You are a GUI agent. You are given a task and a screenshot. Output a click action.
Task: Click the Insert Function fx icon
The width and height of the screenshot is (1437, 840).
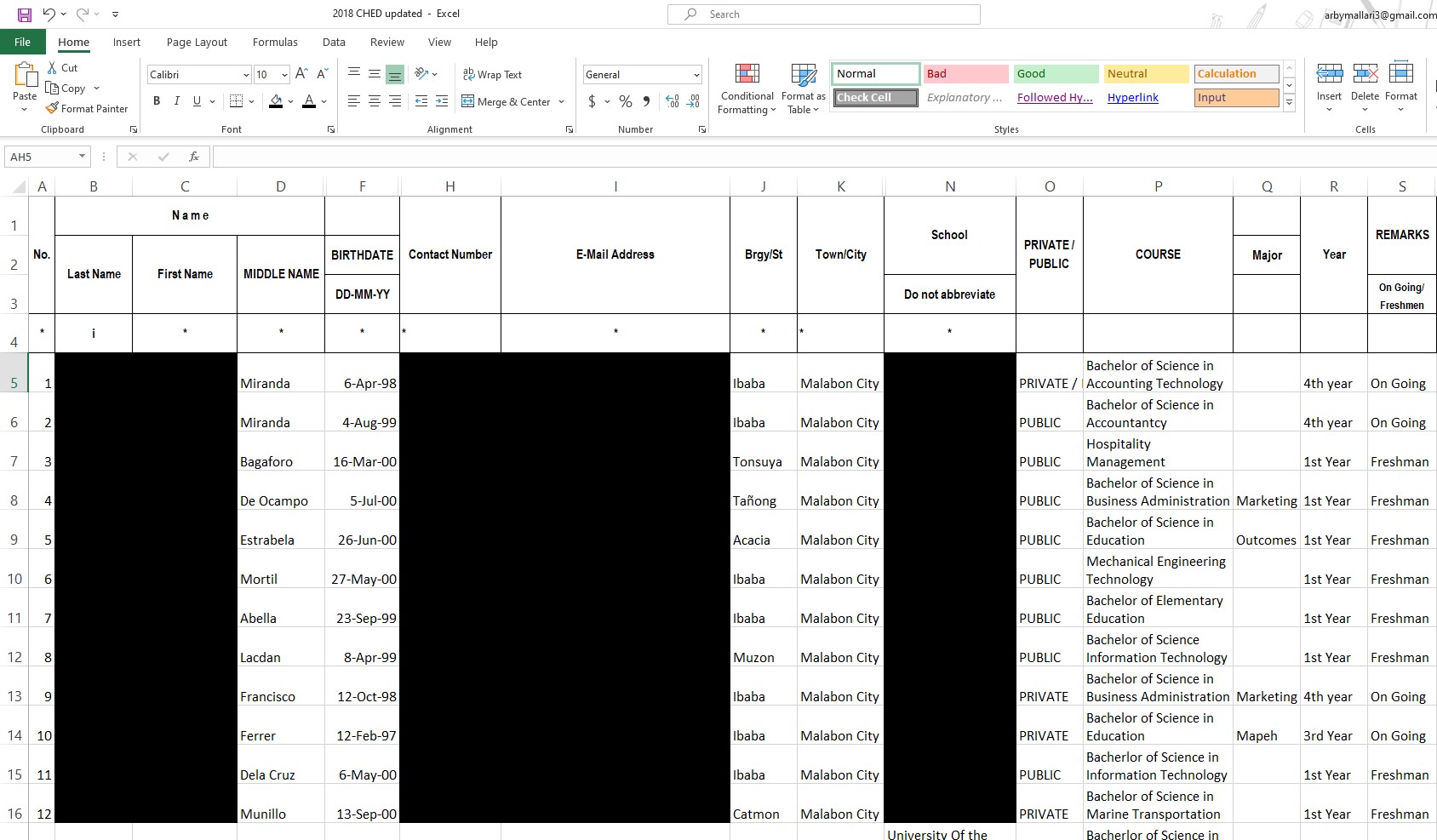click(x=194, y=157)
